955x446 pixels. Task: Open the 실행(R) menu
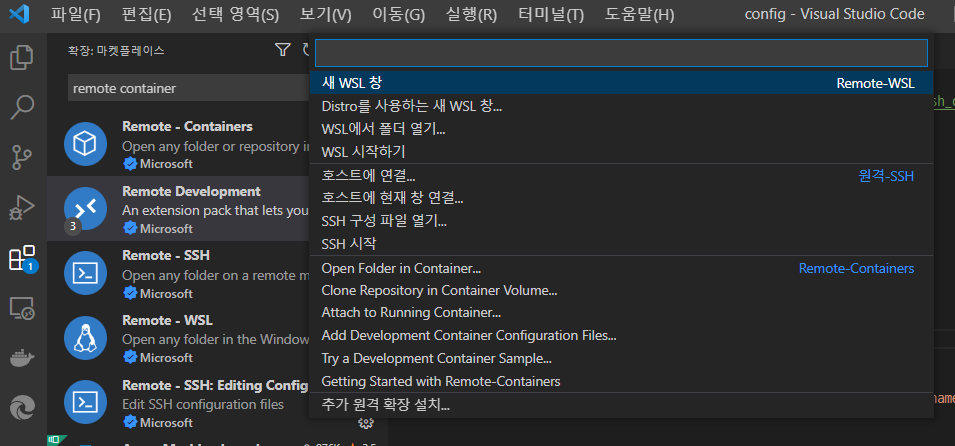[x=471, y=15]
